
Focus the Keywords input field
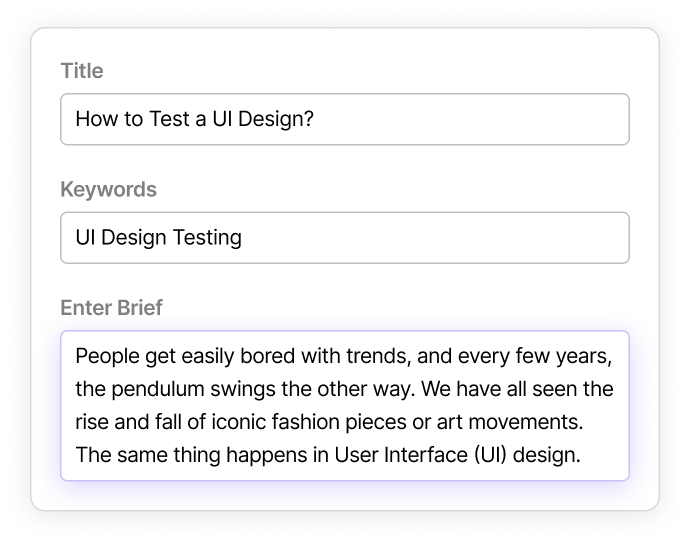(x=344, y=238)
